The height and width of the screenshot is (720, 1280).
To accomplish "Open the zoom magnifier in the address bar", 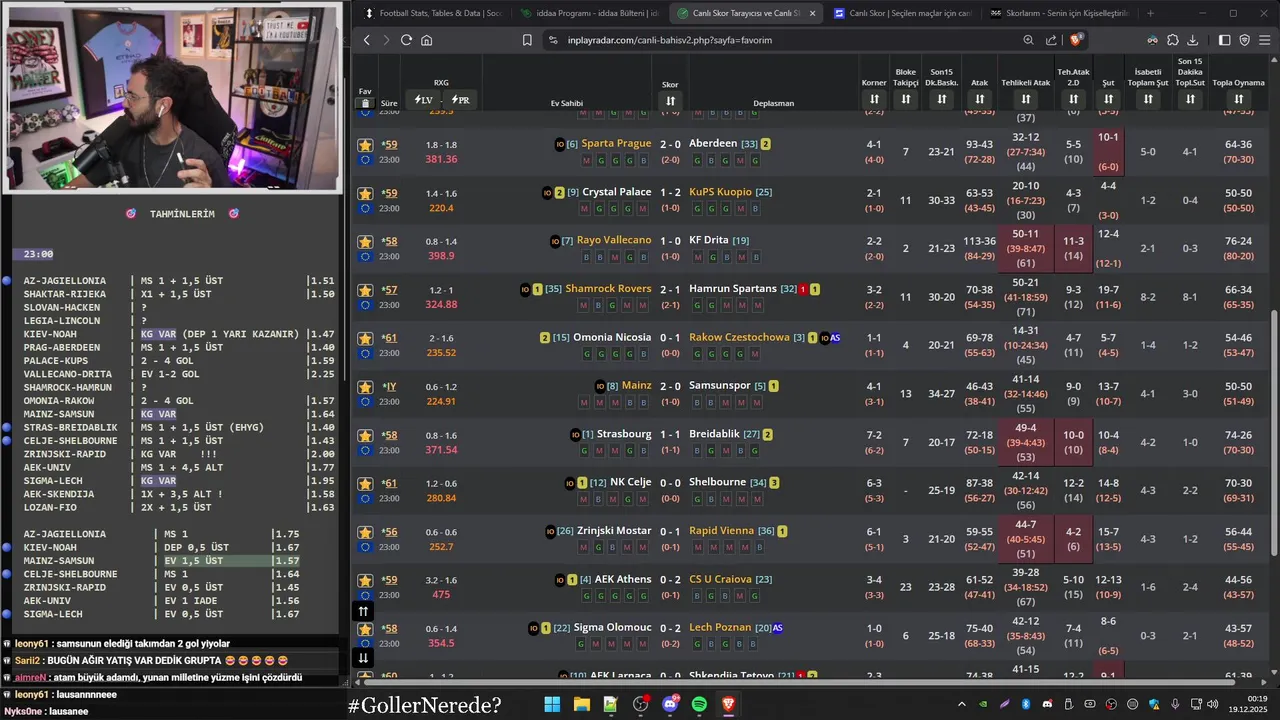I will tap(1028, 40).
